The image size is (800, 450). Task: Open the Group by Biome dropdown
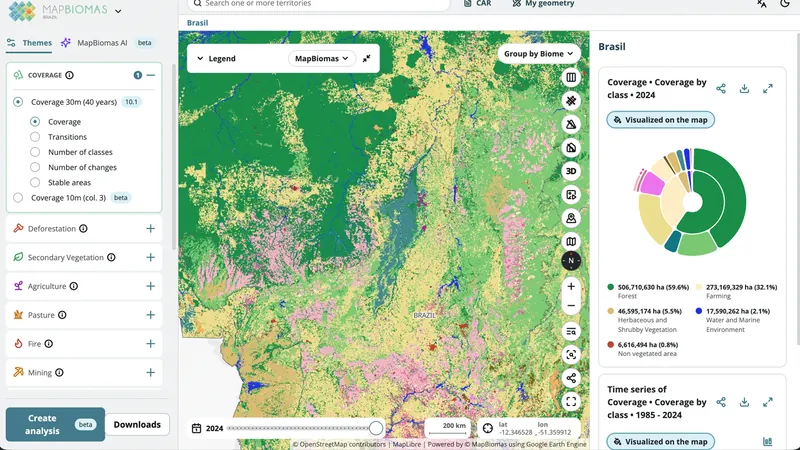click(x=539, y=54)
